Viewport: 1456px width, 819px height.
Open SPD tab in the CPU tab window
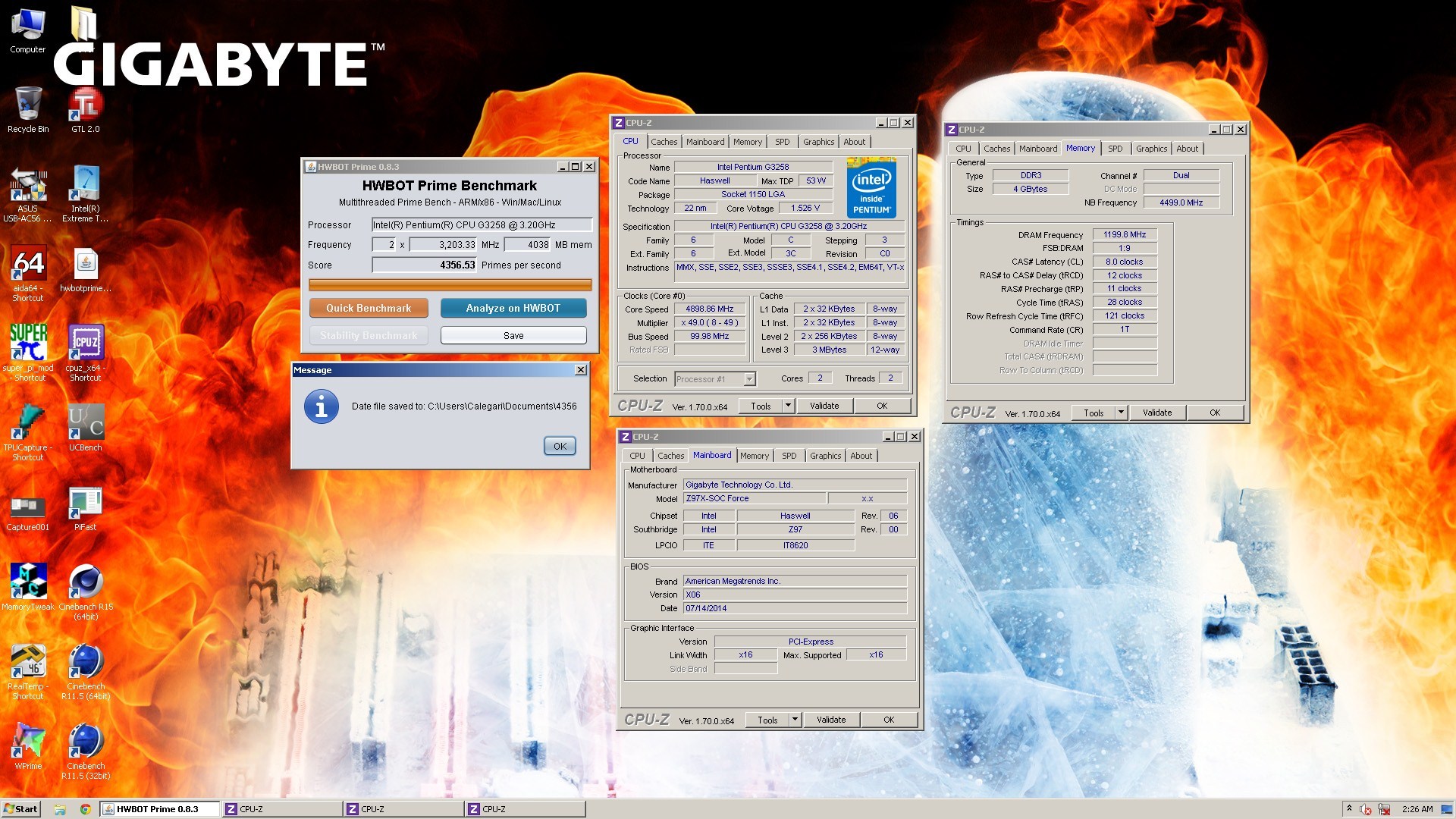pyautogui.click(x=782, y=142)
